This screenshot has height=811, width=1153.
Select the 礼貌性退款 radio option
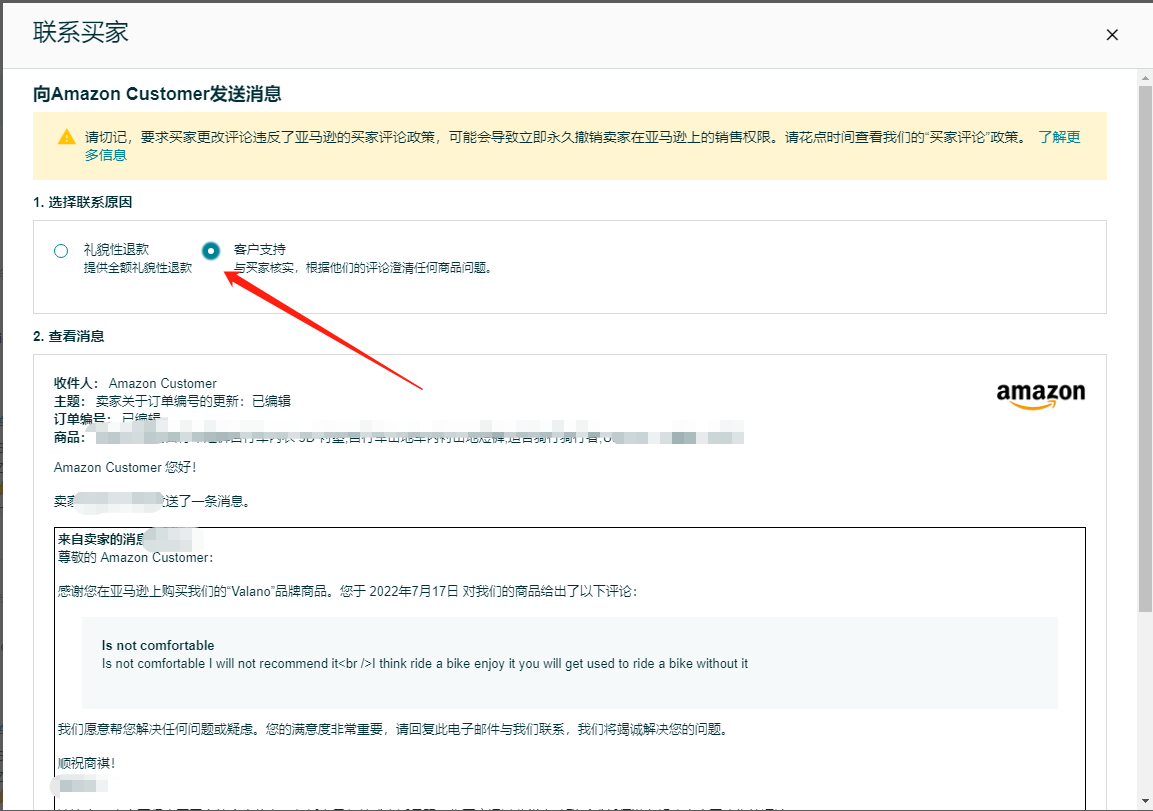[x=61, y=251]
